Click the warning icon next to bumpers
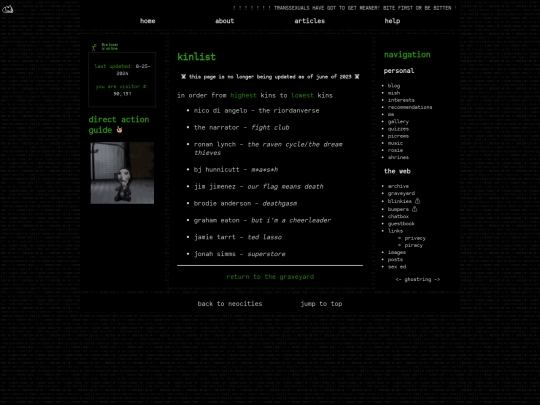This screenshot has width=540, height=405. point(414,209)
